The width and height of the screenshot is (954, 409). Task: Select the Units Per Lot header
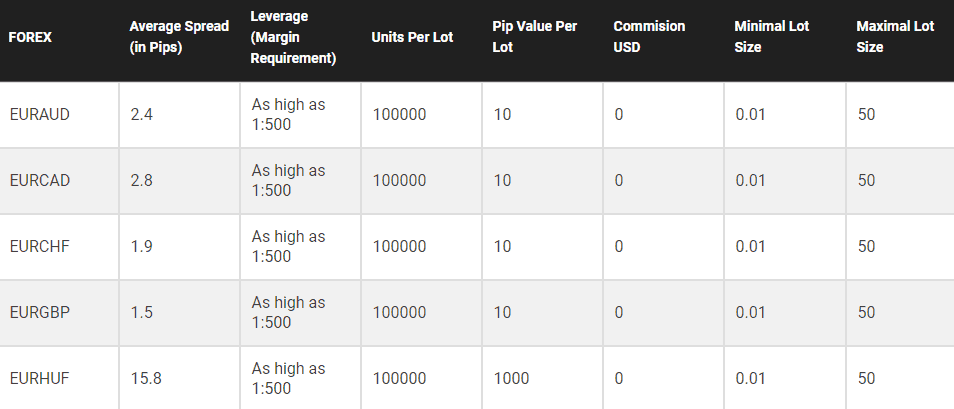(412, 37)
